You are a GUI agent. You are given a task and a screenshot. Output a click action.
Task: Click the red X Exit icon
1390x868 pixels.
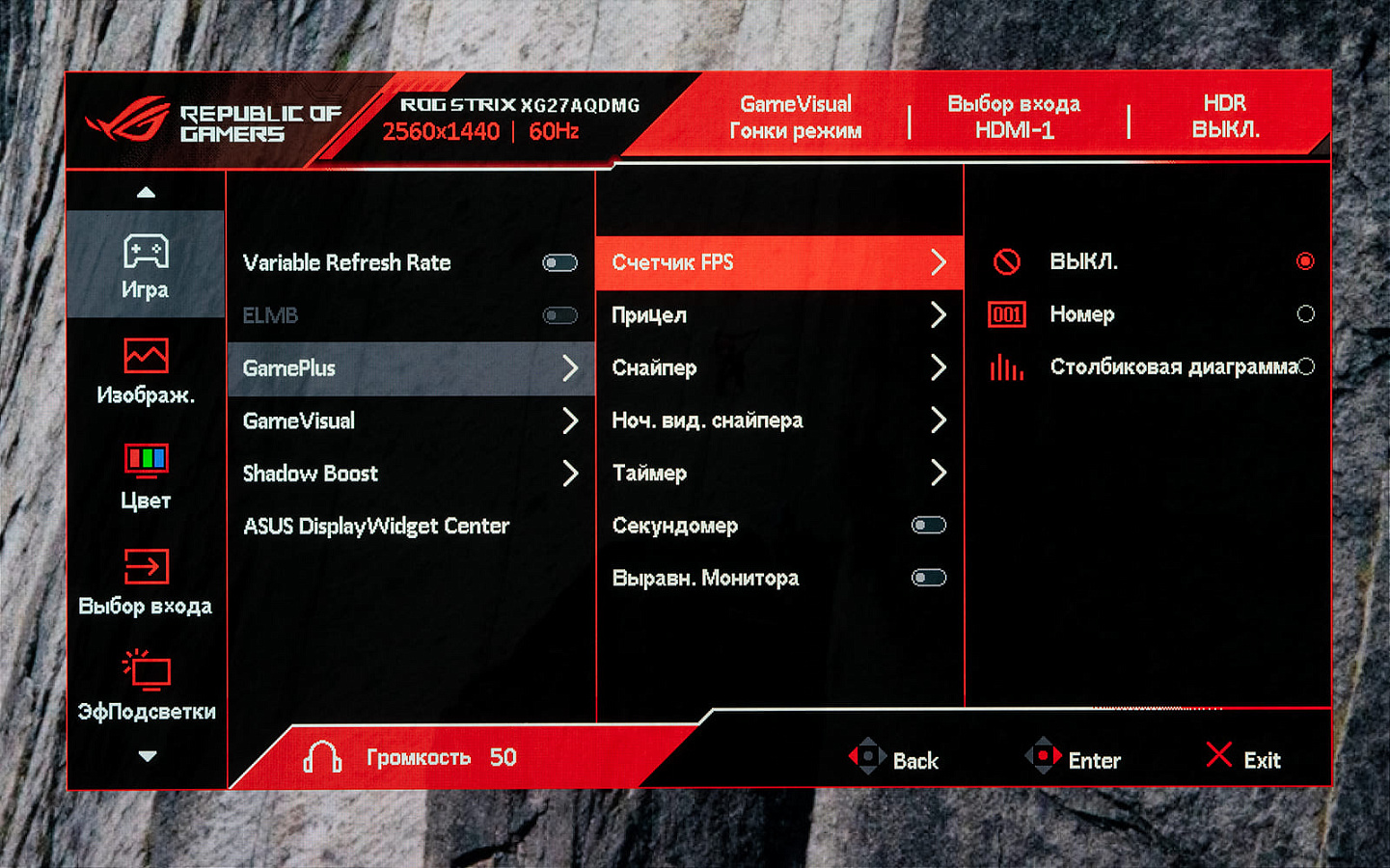[1219, 755]
